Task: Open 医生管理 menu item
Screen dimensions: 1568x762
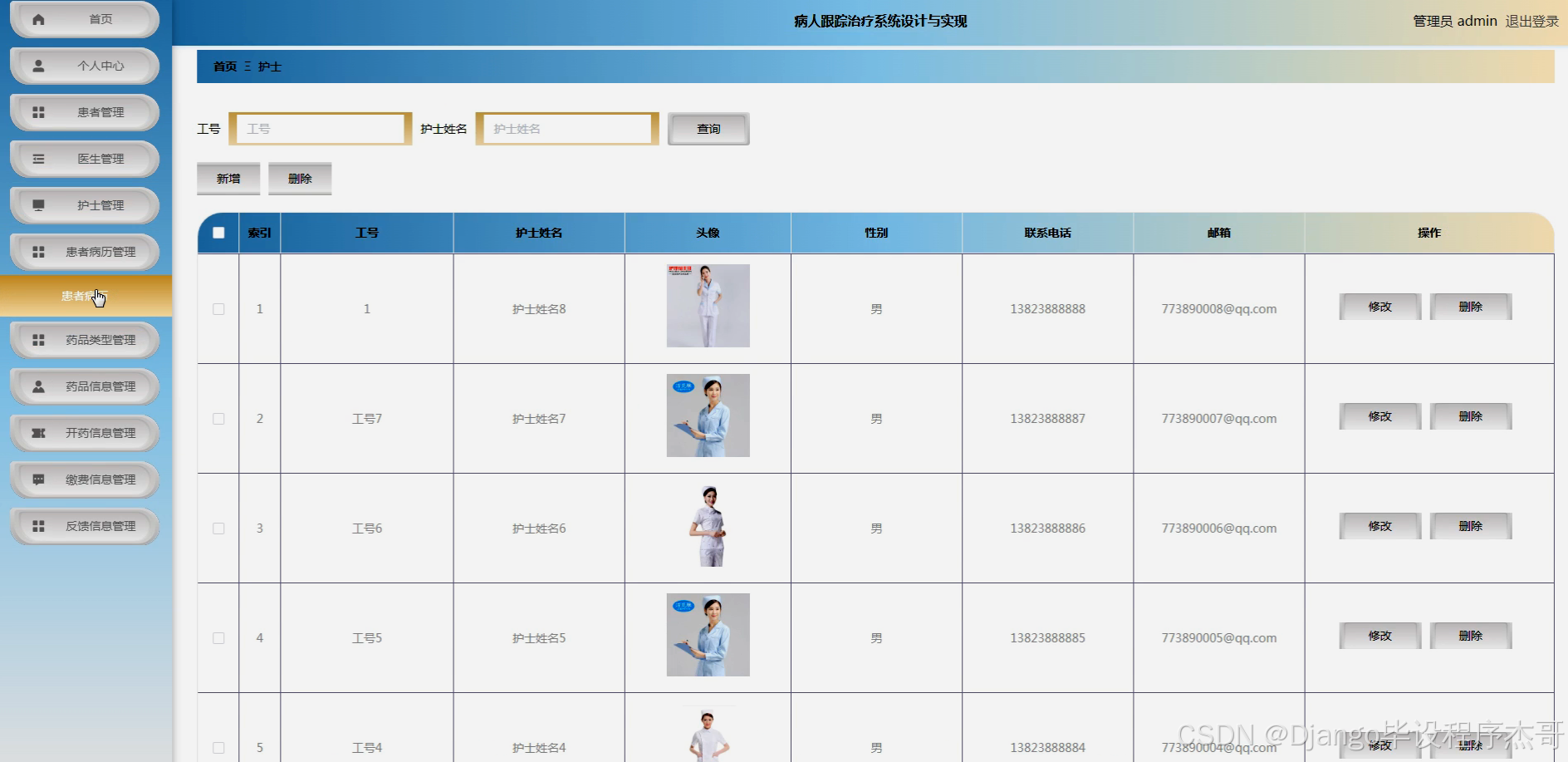Action: point(85,159)
